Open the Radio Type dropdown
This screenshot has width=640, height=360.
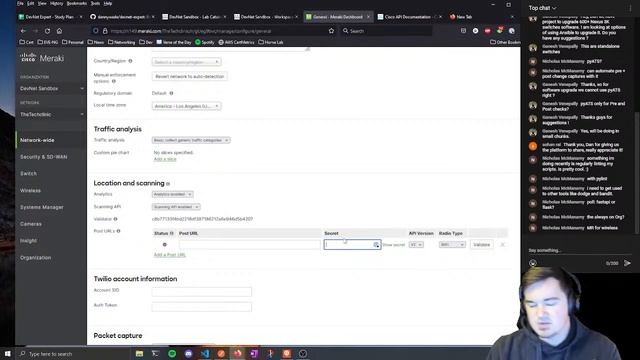click(452, 244)
